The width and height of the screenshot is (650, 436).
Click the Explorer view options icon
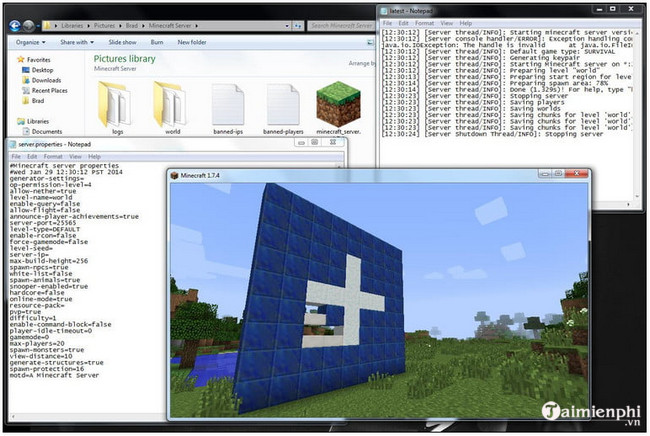pos(370,42)
